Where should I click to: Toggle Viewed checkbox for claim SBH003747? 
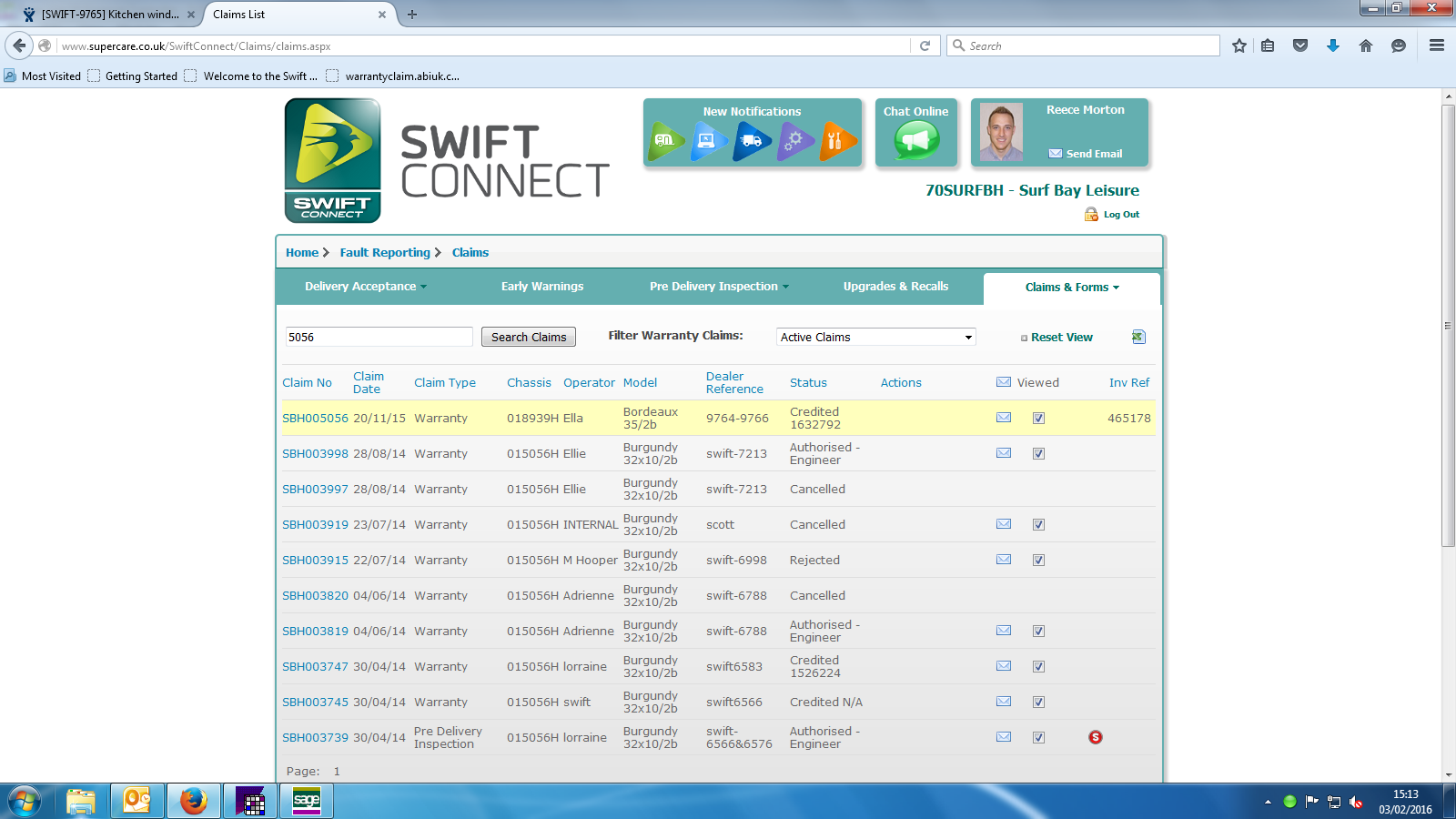coord(1038,667)
